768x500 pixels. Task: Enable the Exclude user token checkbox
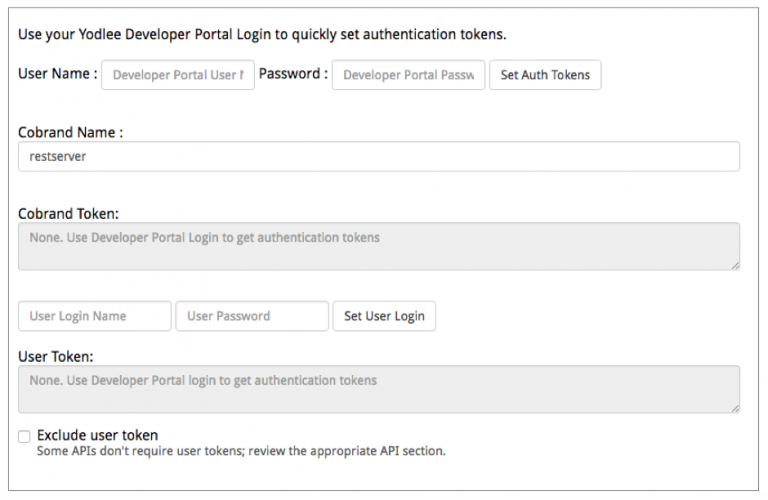click(x=24, y=436)
